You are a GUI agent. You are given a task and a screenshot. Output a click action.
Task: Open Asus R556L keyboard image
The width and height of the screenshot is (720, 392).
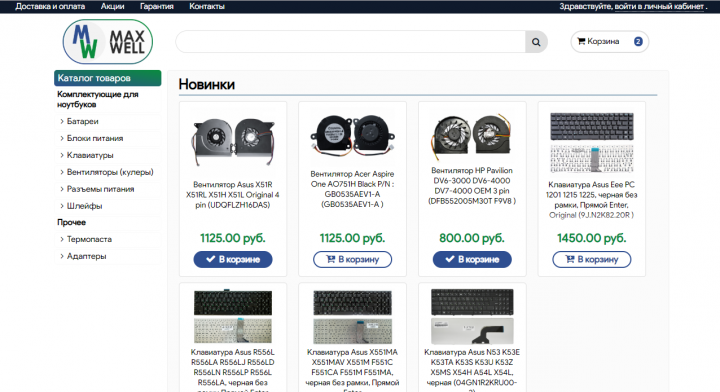233,316
